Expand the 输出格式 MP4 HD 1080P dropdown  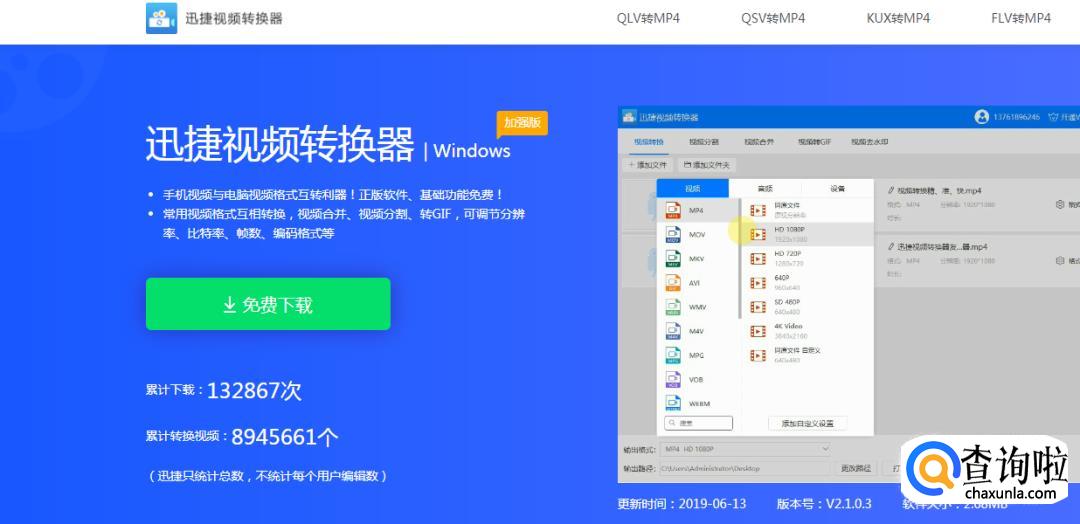pos(745,449)
